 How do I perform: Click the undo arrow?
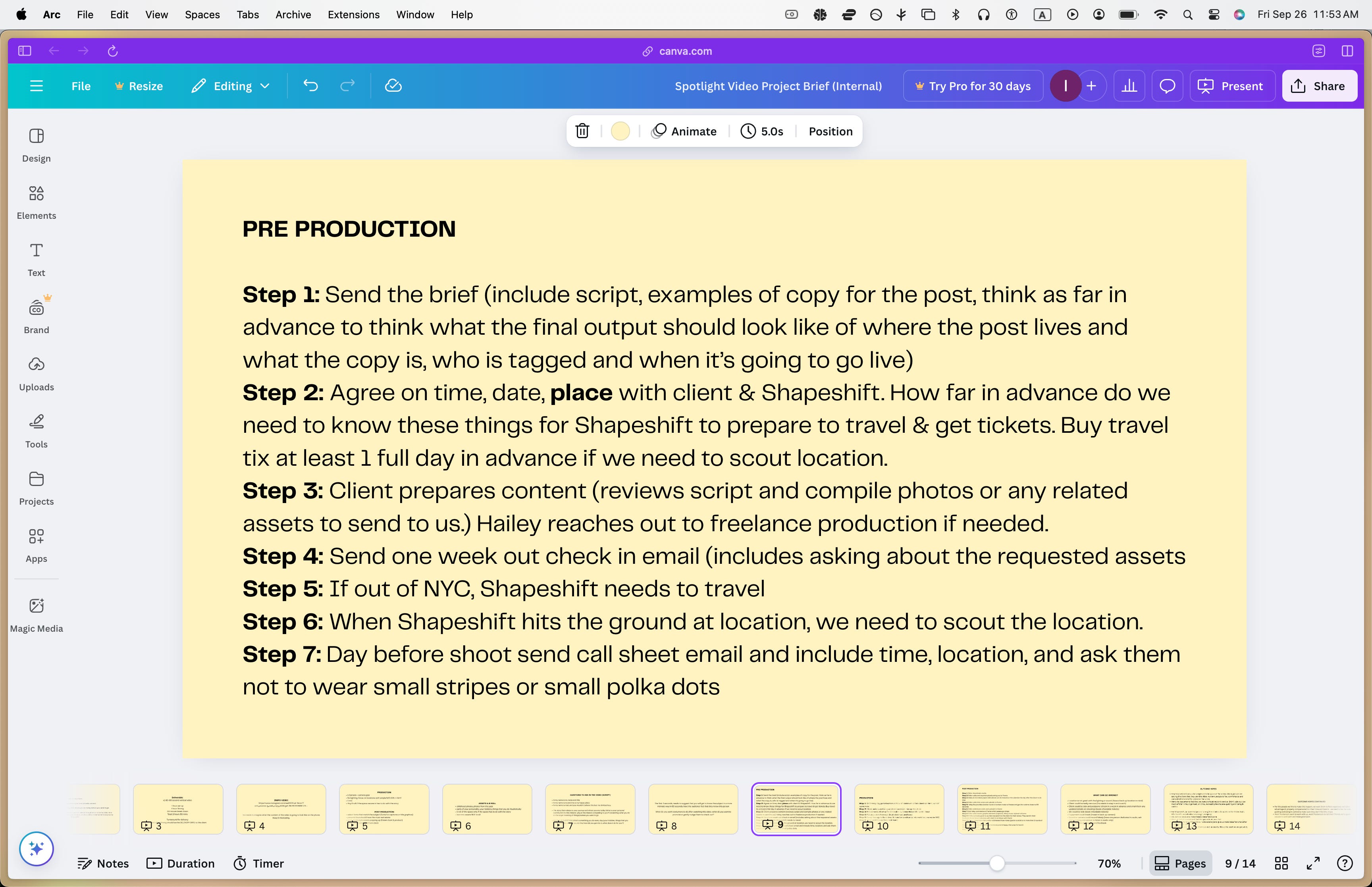pyautogui.click(x=310, y=86)
